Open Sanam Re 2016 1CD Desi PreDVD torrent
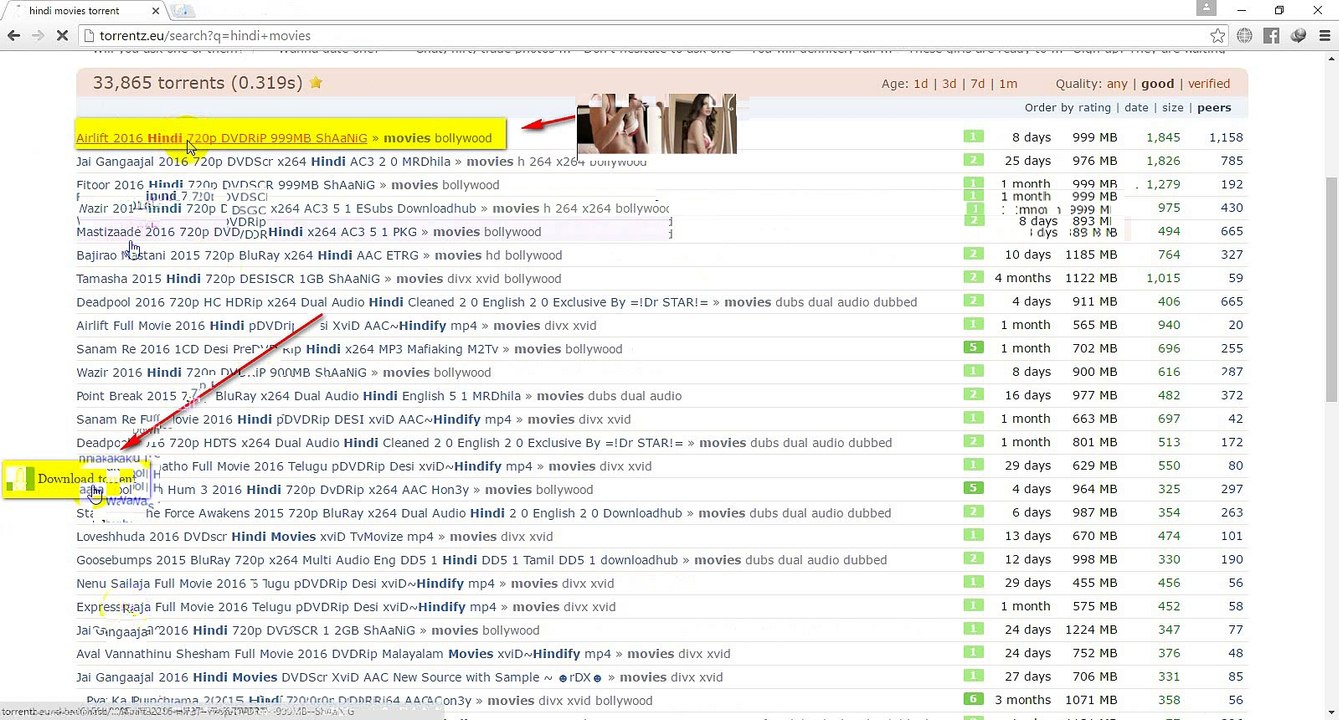This screenshot has width=1339, height=720. click(x=288, y=349)
